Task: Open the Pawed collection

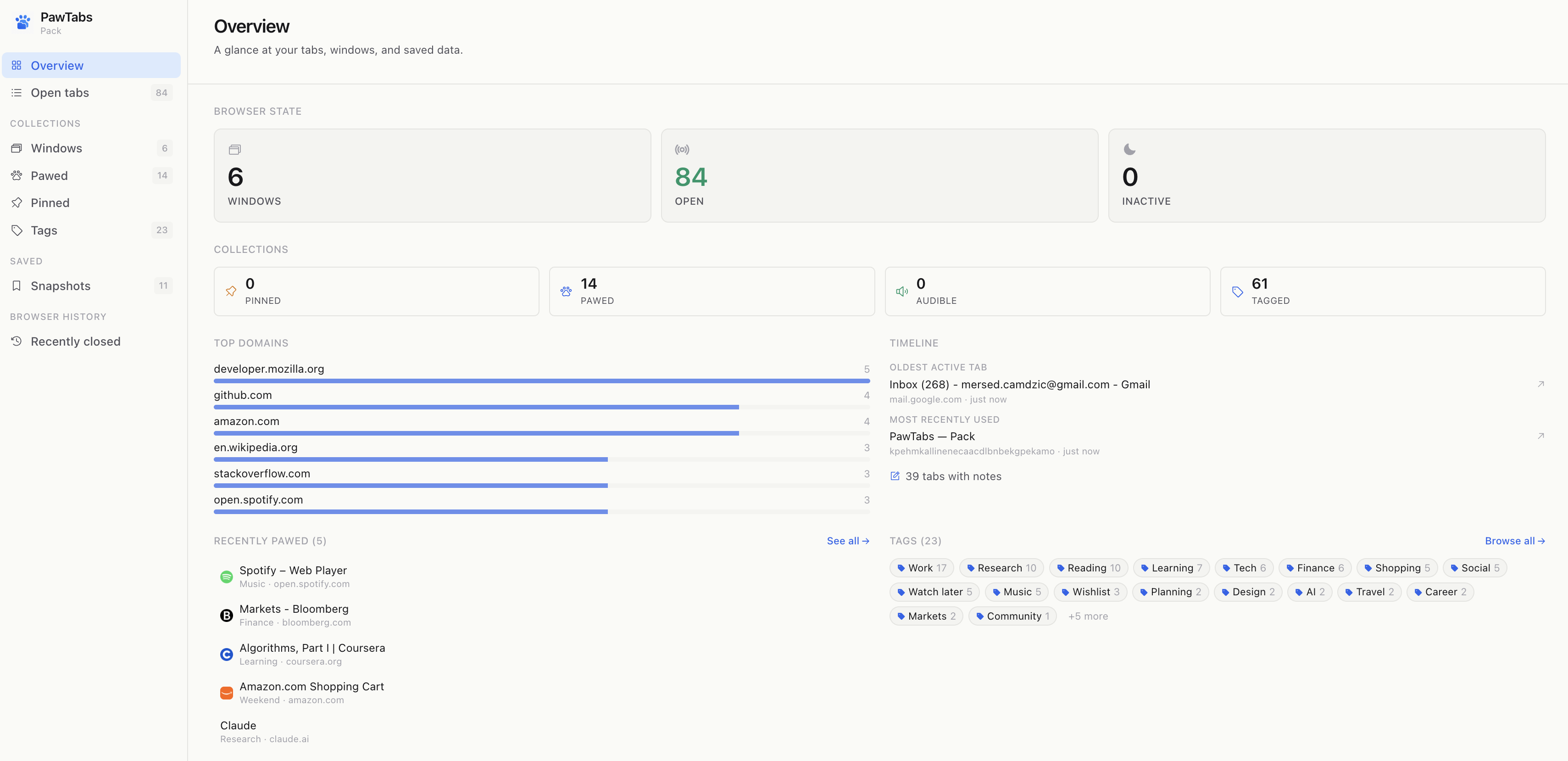Action: (91, 175)
